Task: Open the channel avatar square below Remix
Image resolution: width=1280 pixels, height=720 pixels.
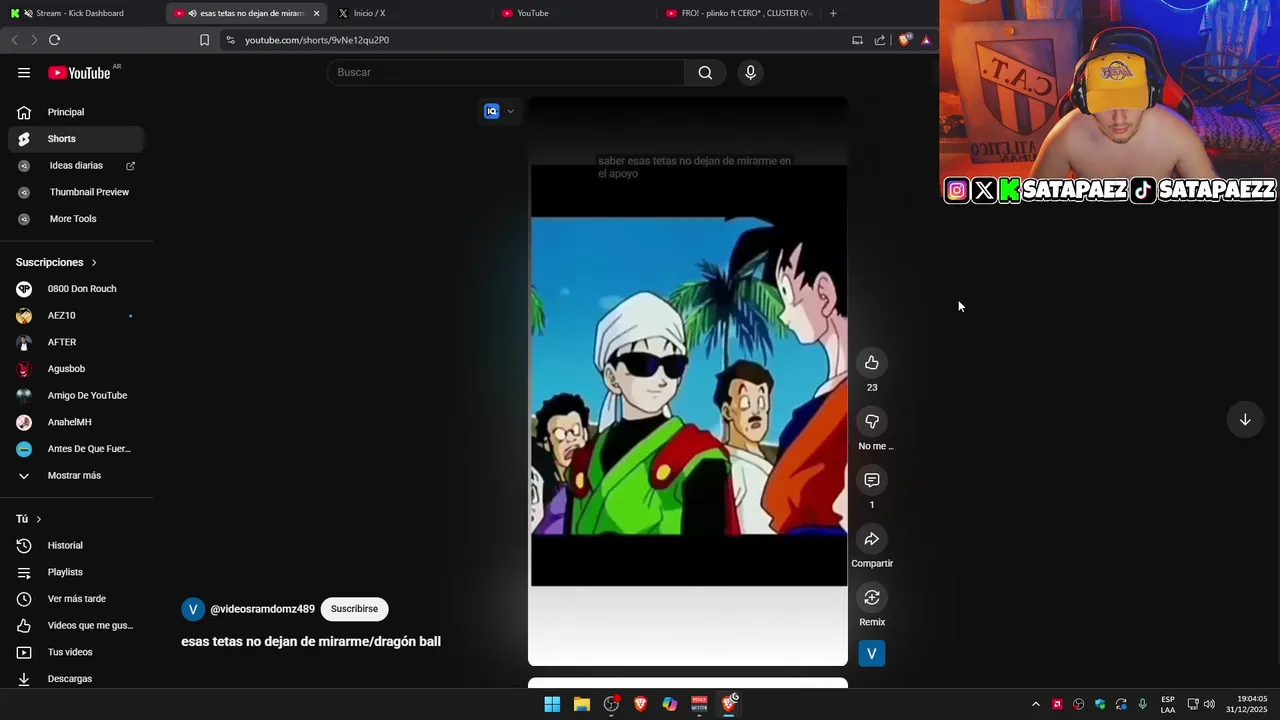Action: [x=872, y=654]
